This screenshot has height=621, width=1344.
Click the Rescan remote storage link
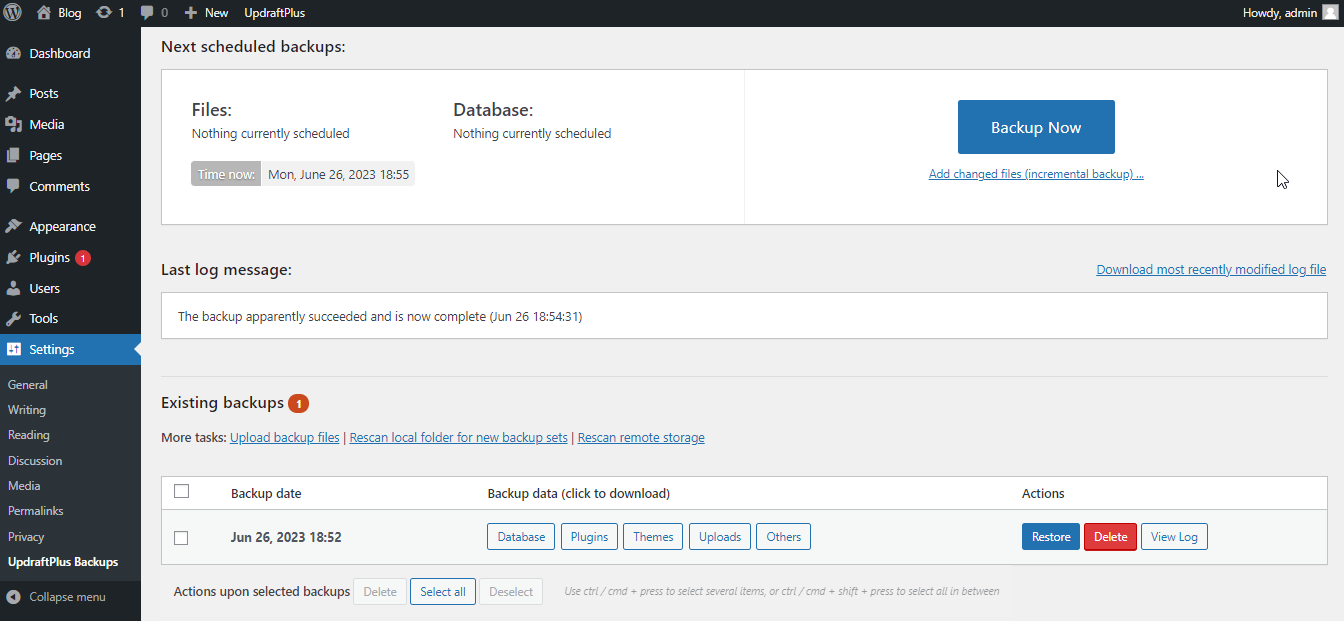641,438
